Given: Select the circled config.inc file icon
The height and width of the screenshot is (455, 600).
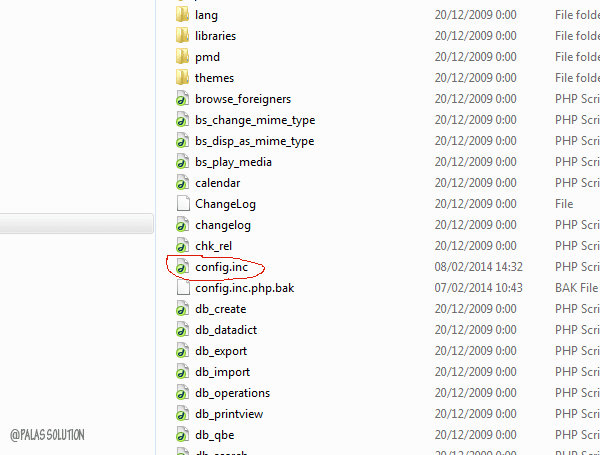Looking at the screenshot, I should tap(183, 267).
